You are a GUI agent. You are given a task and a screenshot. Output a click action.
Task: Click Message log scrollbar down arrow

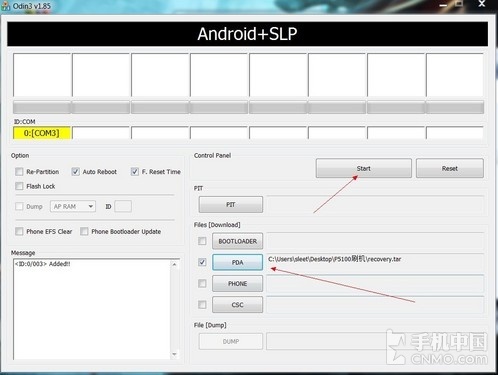174,354
